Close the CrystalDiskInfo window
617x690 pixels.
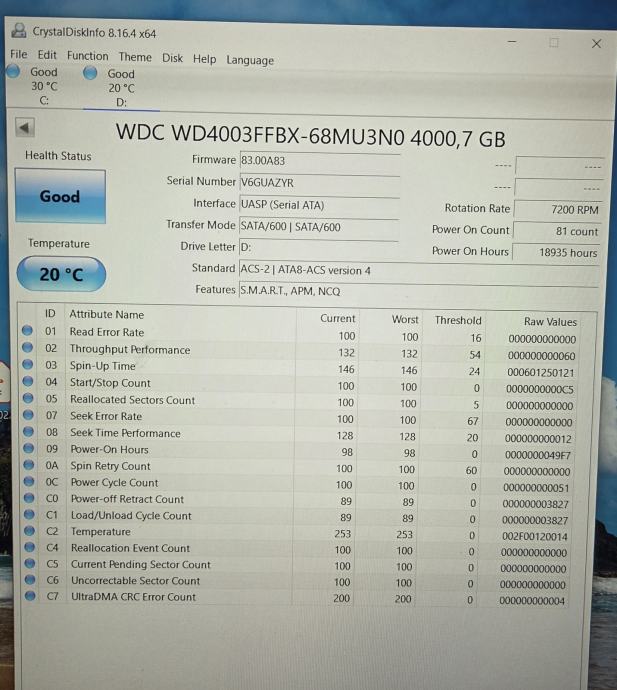tap(596, 44)
